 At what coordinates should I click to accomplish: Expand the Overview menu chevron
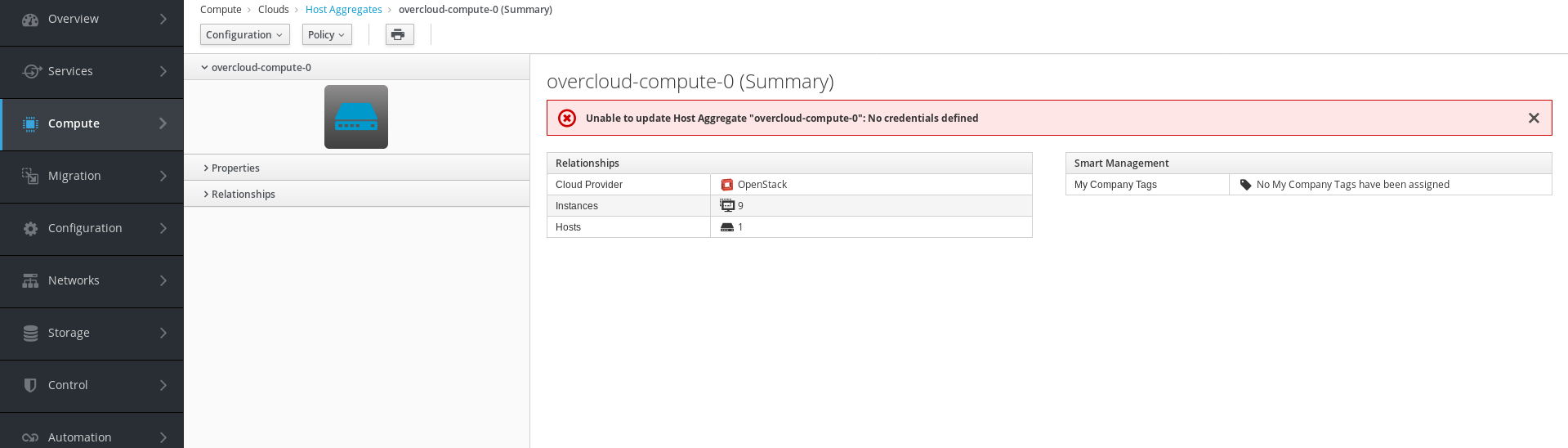click(x=163, y=19)
